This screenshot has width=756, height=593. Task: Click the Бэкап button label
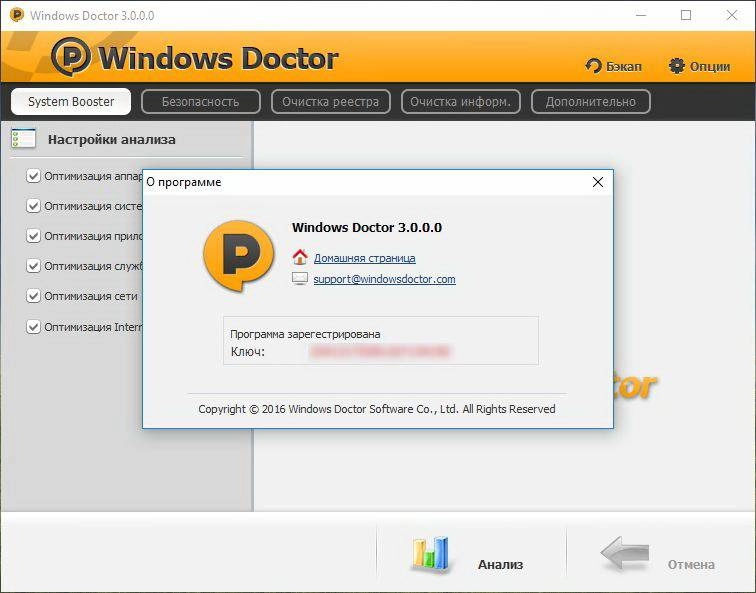624,66
